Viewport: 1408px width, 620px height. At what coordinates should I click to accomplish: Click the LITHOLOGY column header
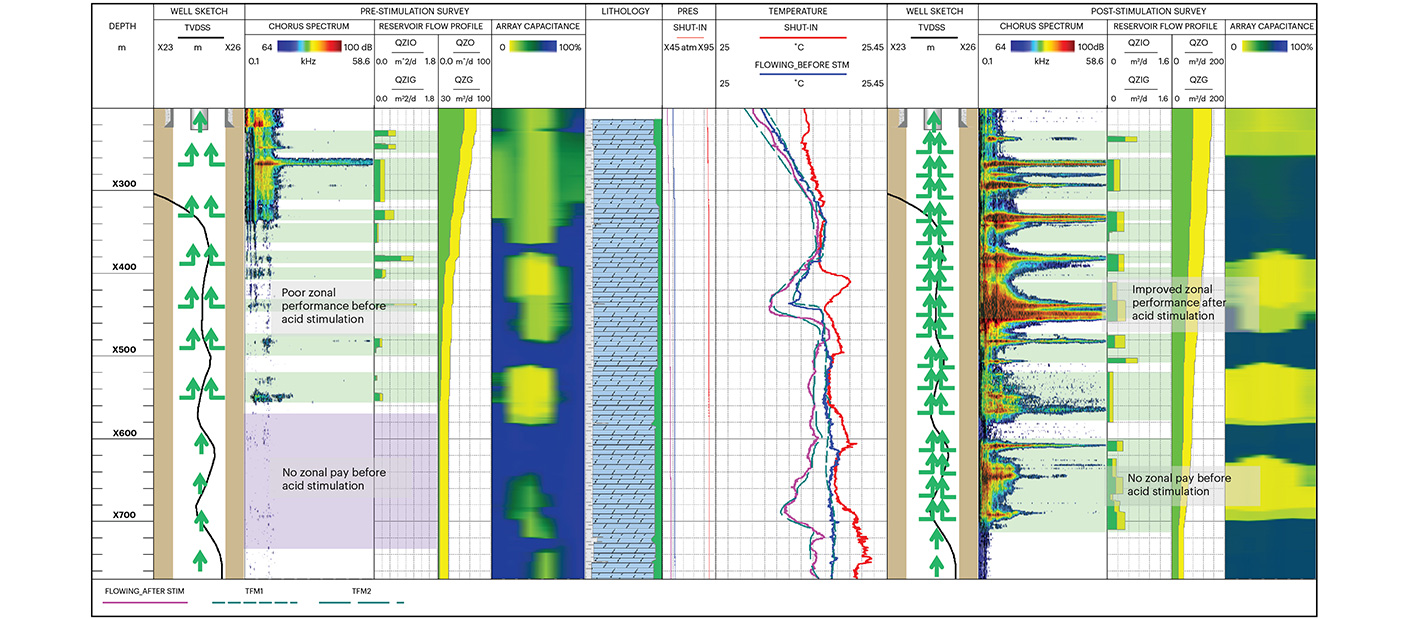coord(624,11)
